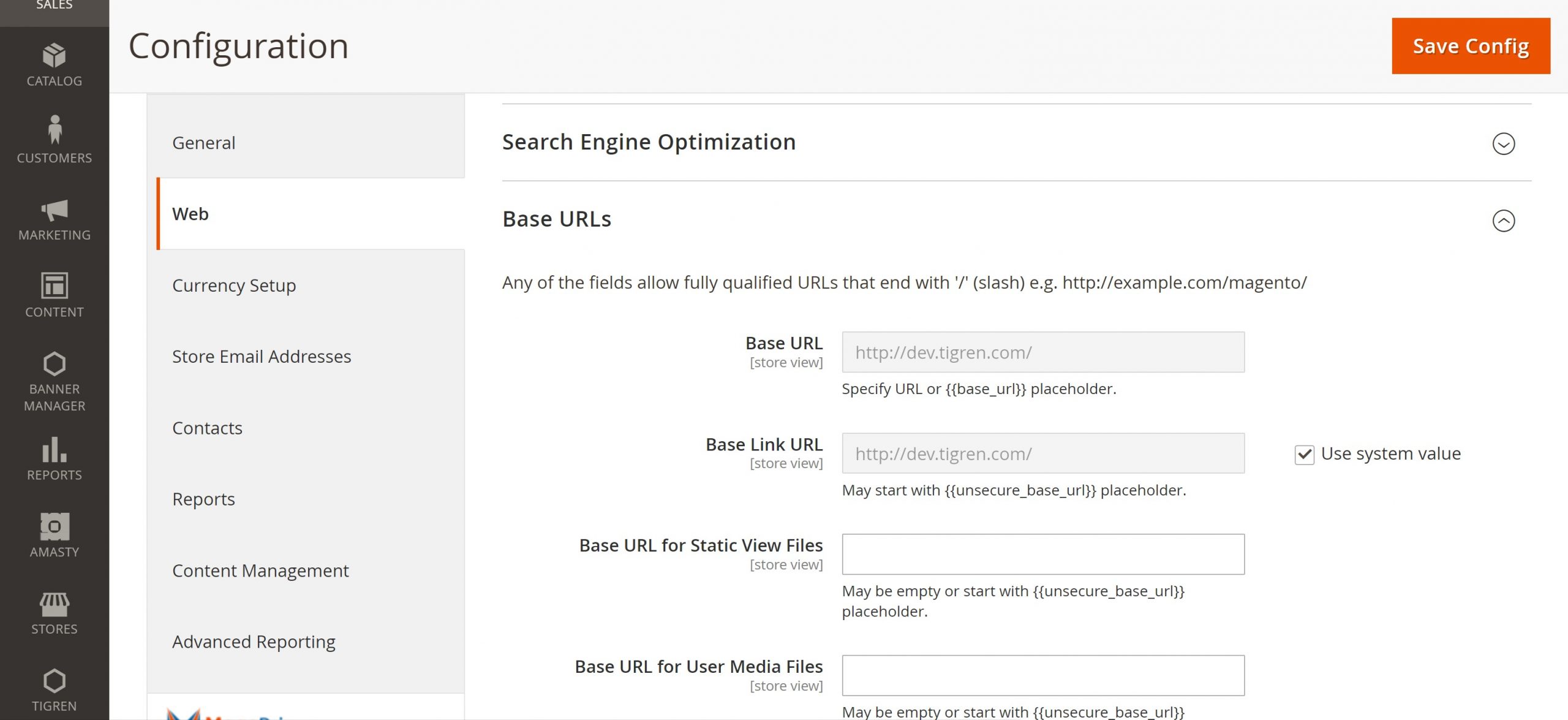
Task: Open the Content sidebar icon
Action: click(x=54, y=286)
